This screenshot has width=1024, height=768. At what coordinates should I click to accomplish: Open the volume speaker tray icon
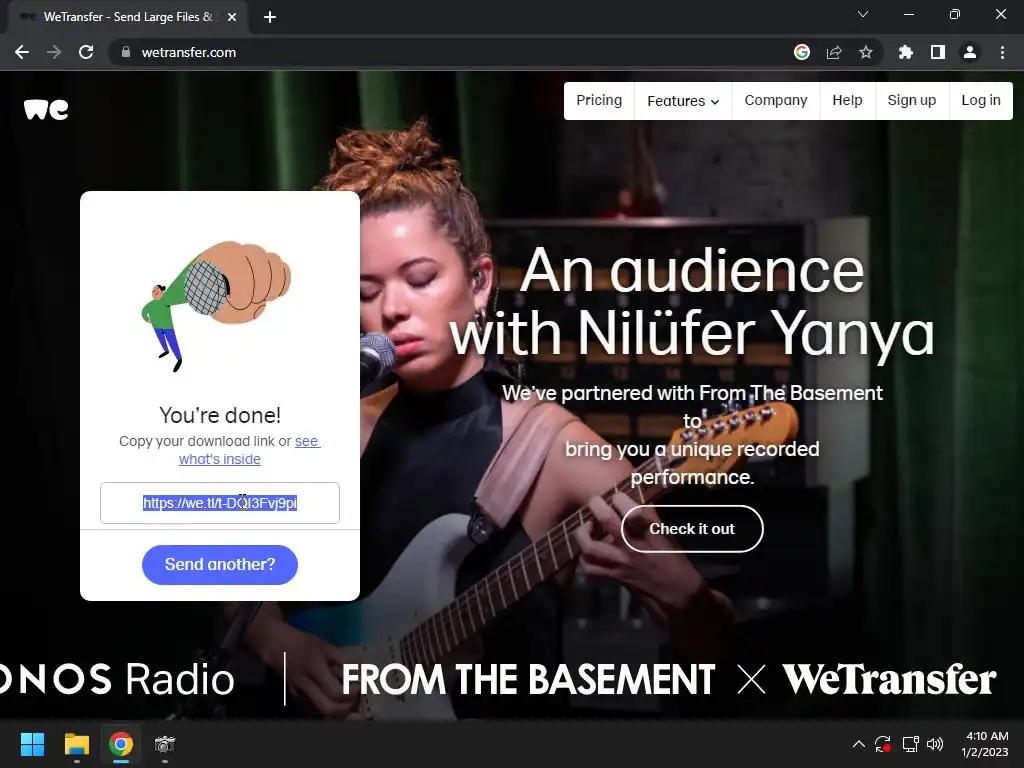pos(935,744)
